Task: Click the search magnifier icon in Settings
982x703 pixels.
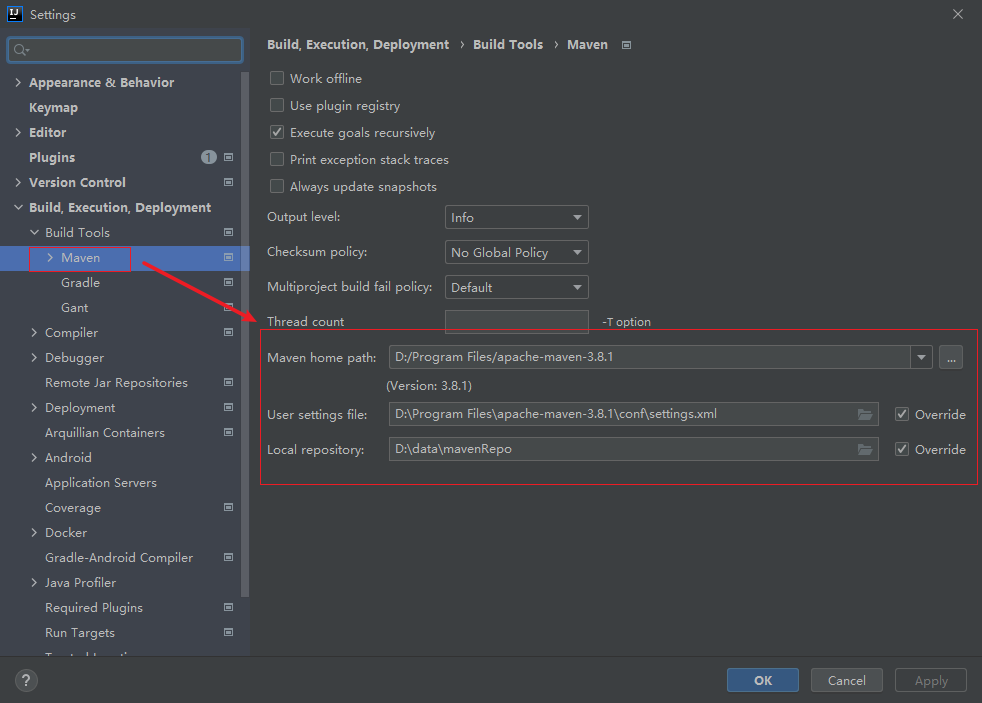Action: [21, 50]
